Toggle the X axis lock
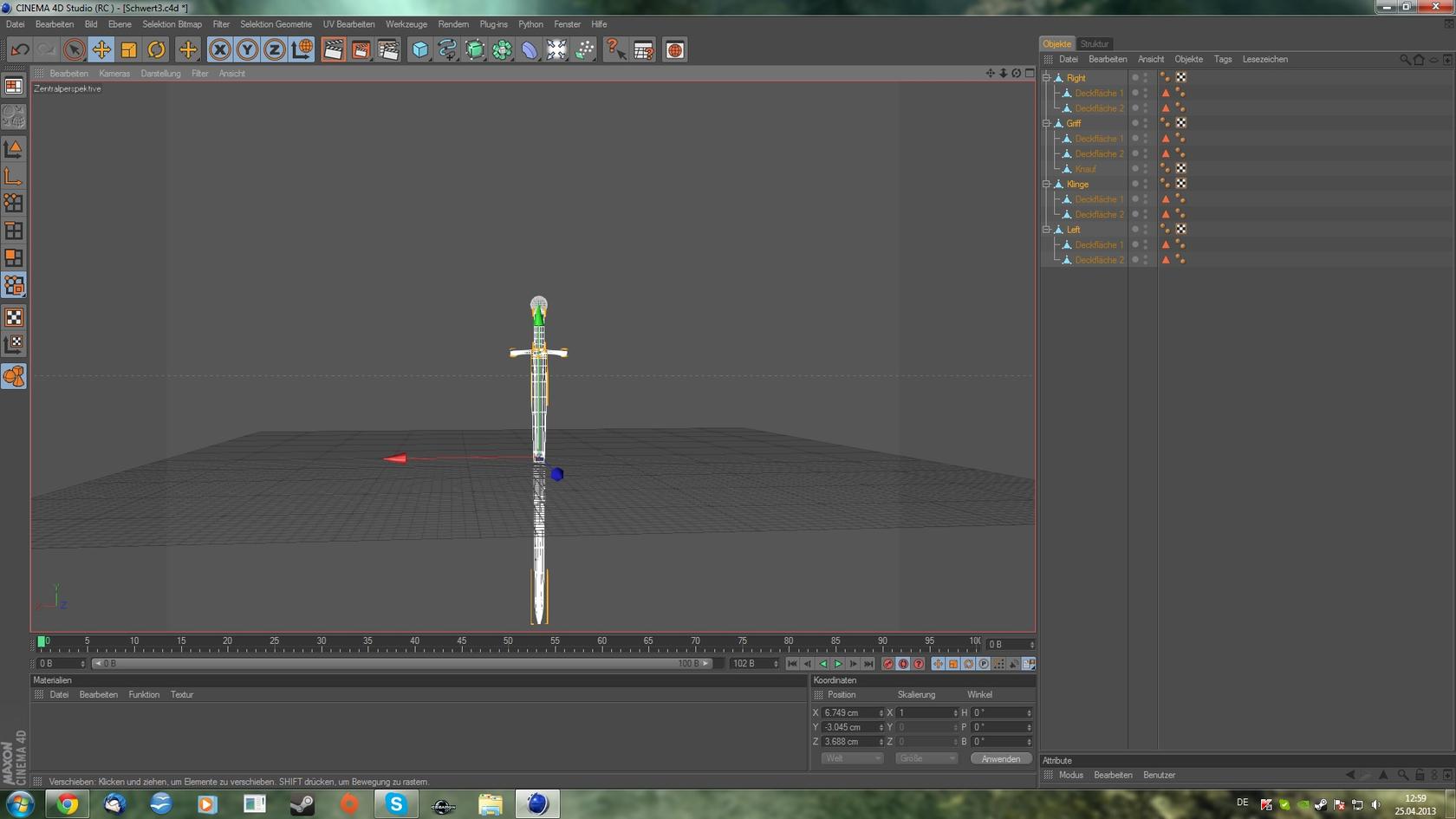Image resolution: width=1456 pixels, height=819 pixels. point(220,50)
